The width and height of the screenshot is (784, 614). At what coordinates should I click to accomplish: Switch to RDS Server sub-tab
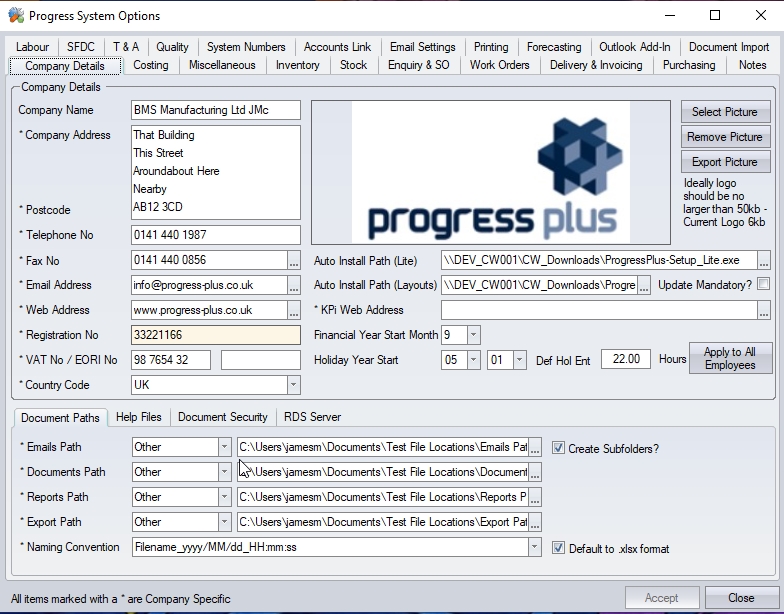click(x=312, y=417)
